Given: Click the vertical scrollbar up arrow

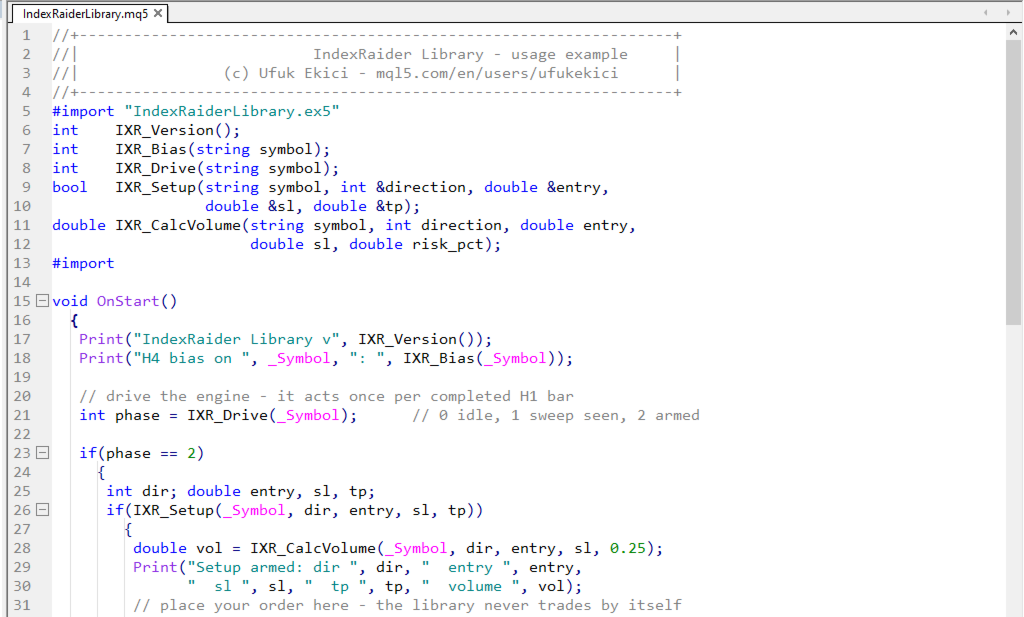Looking at the screenshot, I should point(1013,31).
